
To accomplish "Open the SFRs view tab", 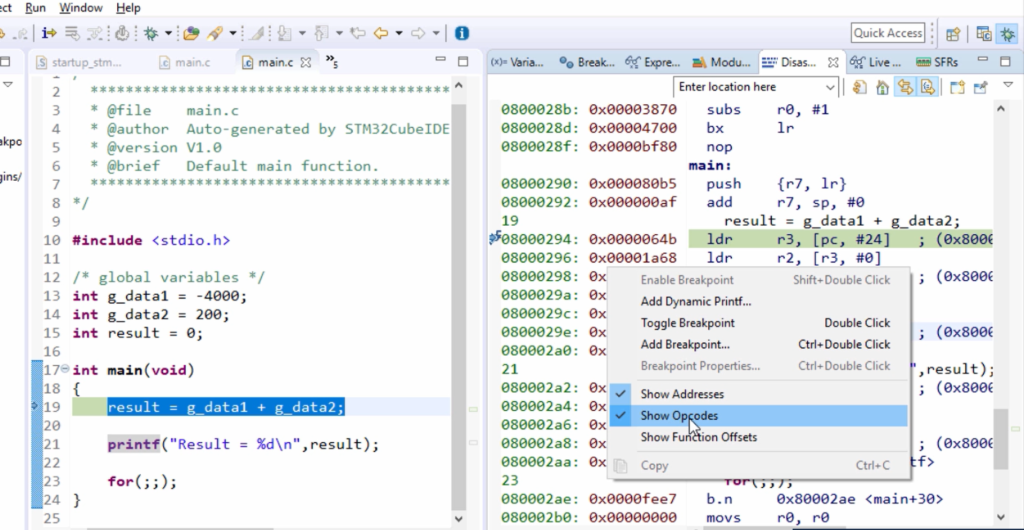I will pos(936,63).
